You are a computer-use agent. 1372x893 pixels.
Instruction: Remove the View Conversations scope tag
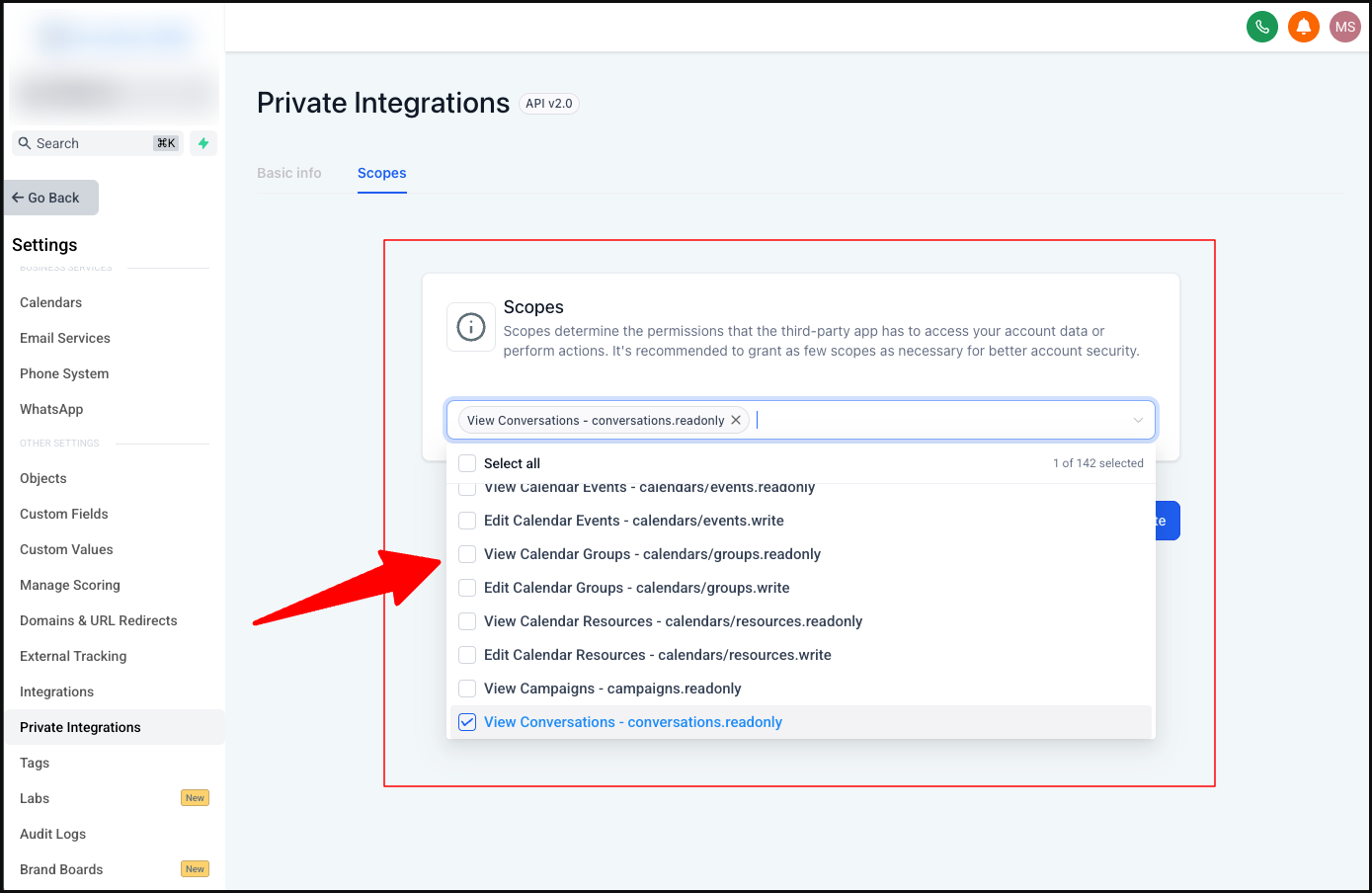[736, 420]
